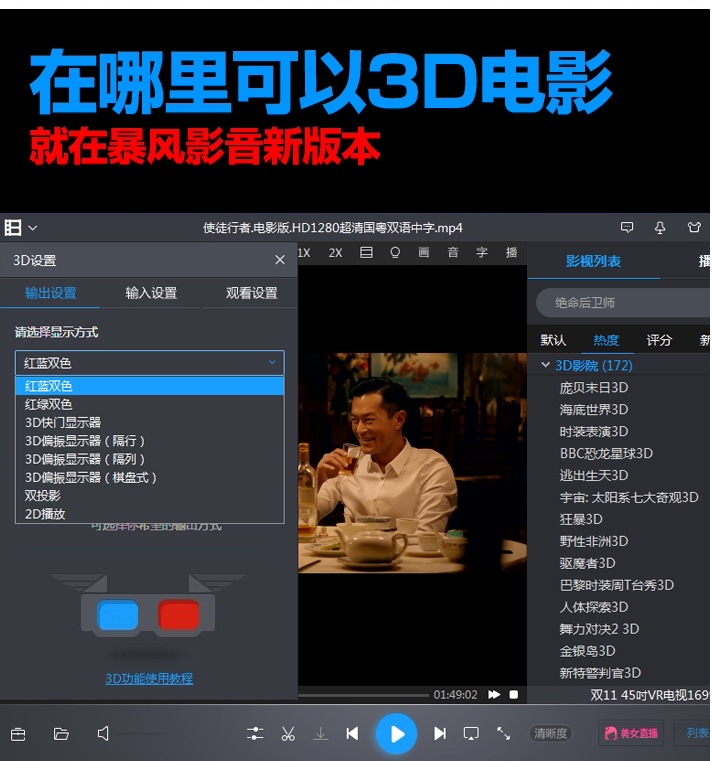Toggle fullscreen with the expand arrows icon
Image resolution: width=712 pixels, height=761 pixels.
coord(503,734)
